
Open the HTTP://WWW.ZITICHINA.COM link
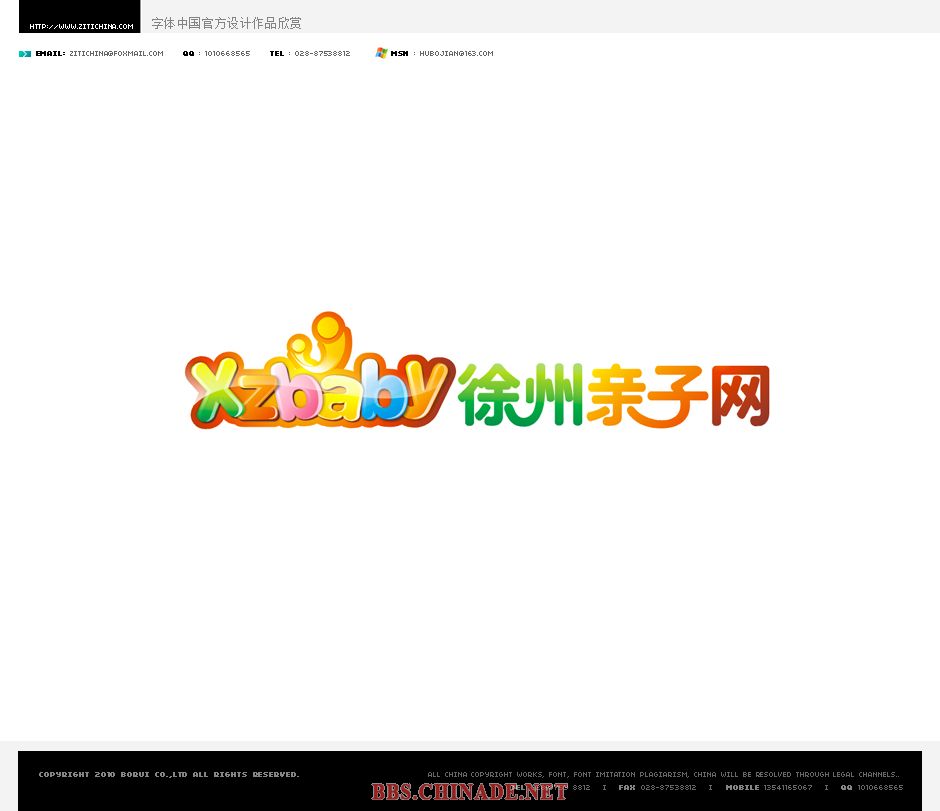pyautogui.click(x=82, y=26)
